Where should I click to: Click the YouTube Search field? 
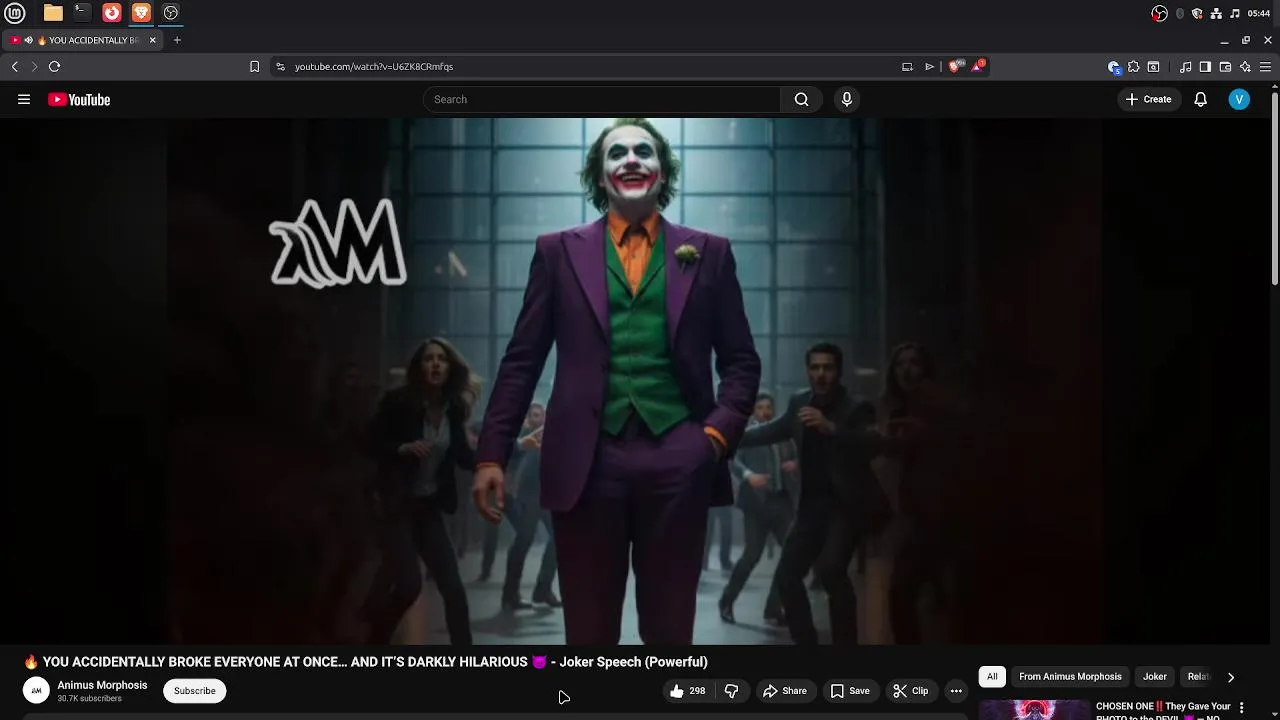point(602,99)
